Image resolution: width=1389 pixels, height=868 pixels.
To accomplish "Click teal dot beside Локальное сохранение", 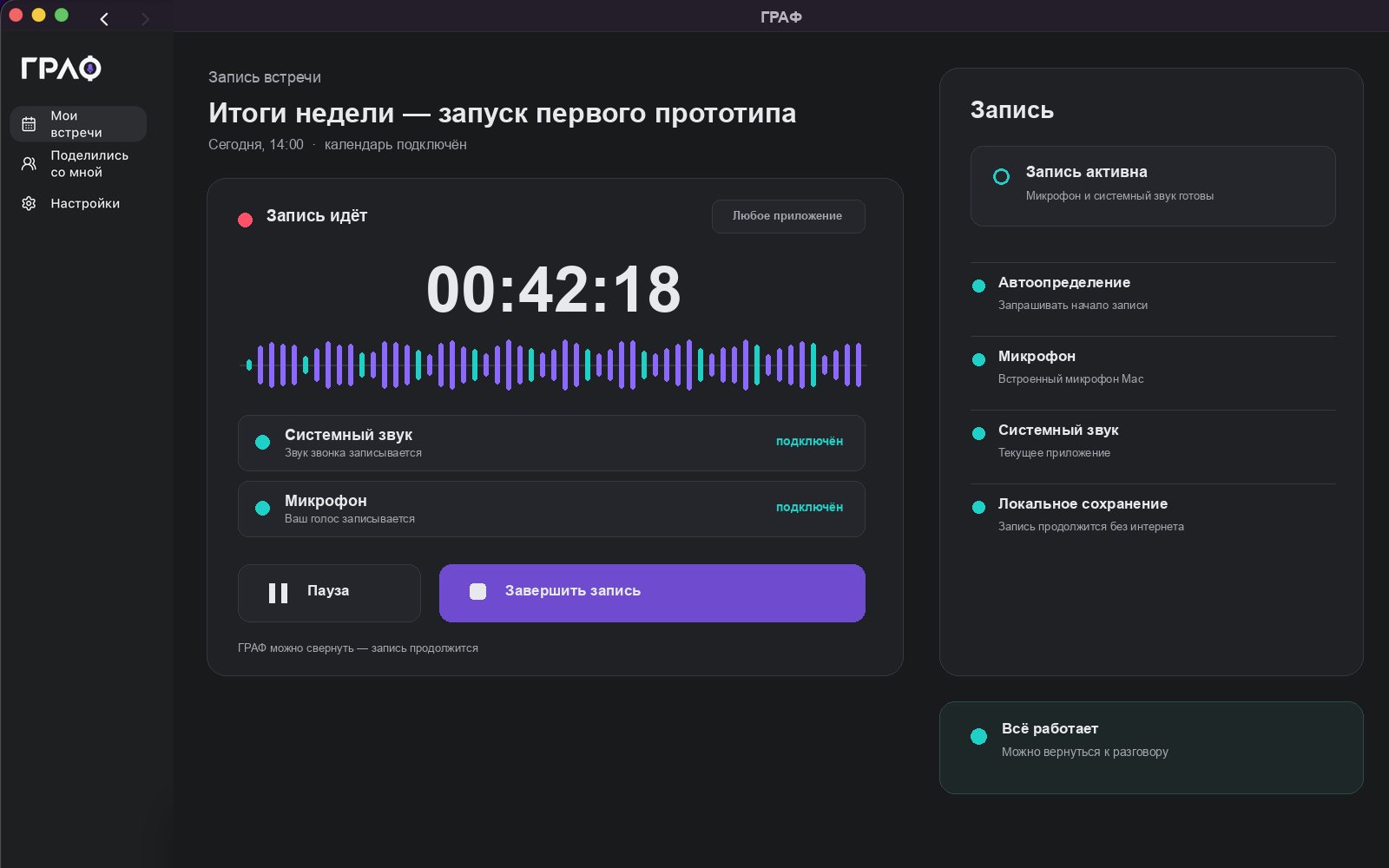I will pyautogui.click(x=978, y=507).
